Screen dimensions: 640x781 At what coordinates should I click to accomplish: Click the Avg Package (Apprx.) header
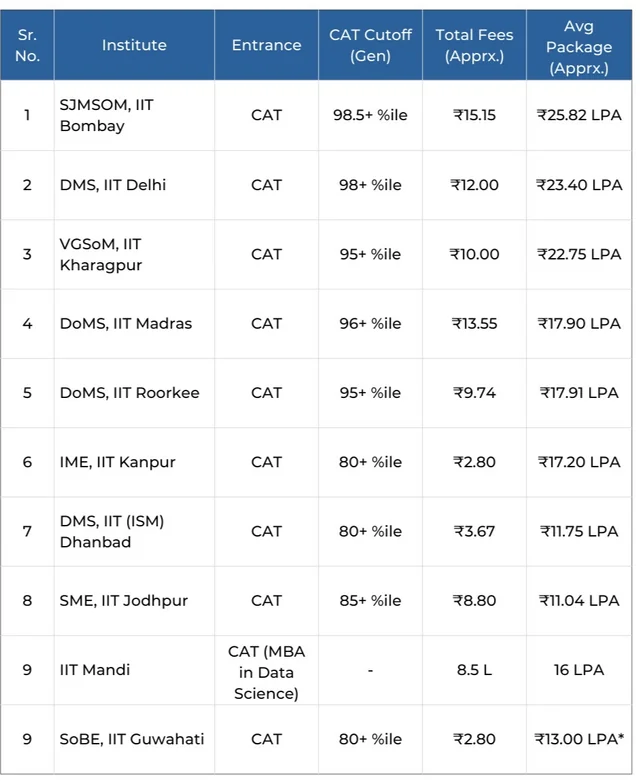pyautogui.click(x=579, y=46)
